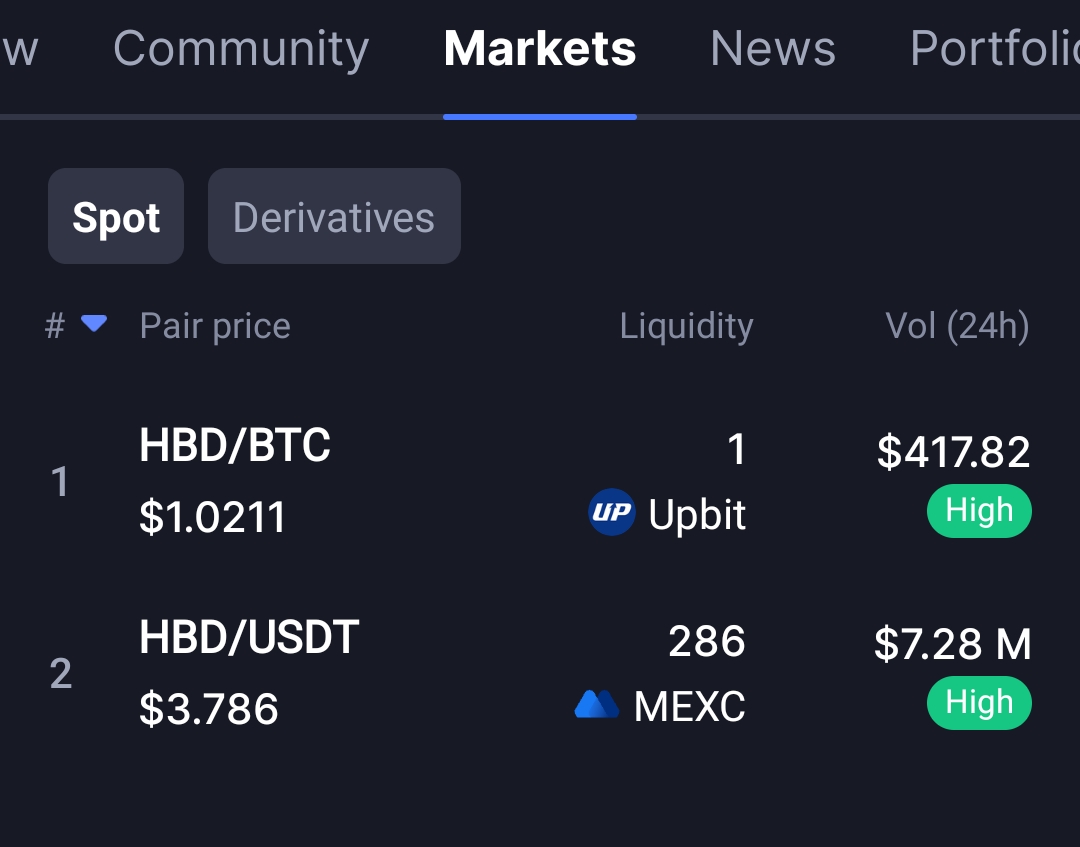Sort by the # rank column

point(55,325)
